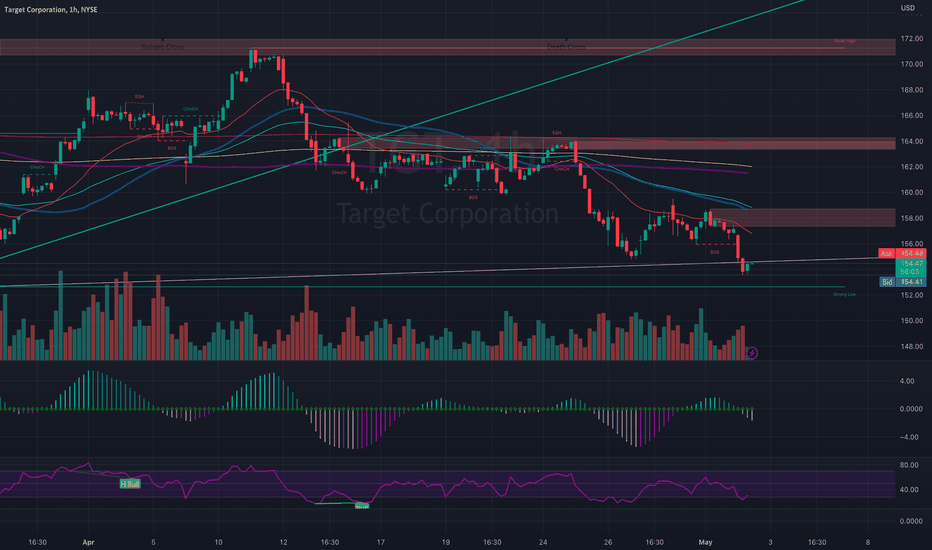932x550 pixels.
Task: Click the 26 date label on time axis
Action: pos(608,542)
